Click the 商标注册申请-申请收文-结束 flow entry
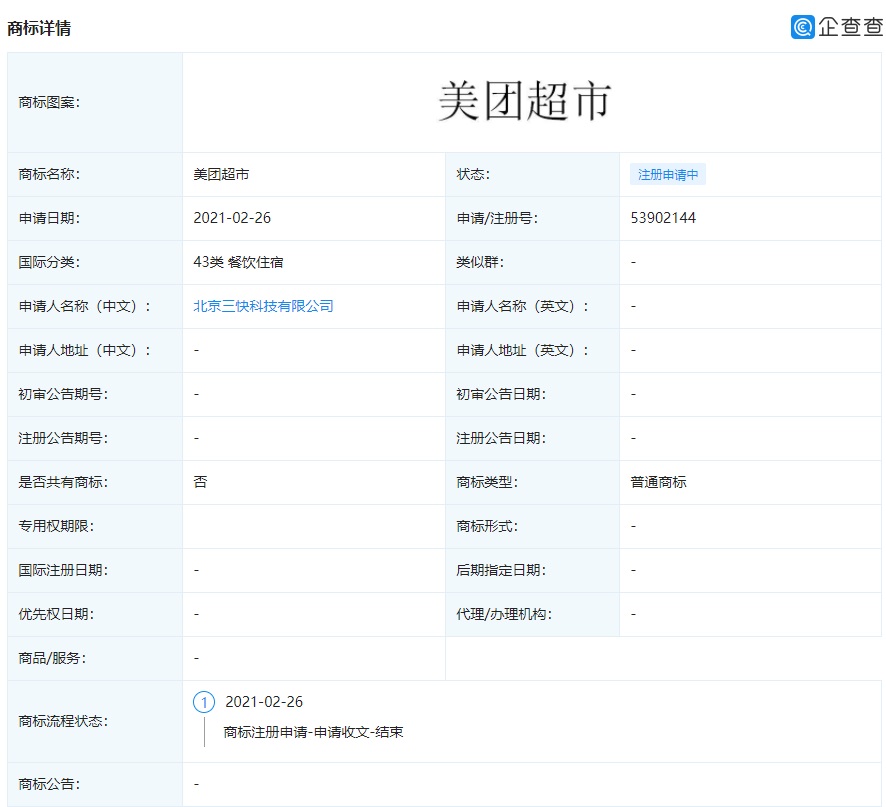Screen dimensions: 886x807 [x=313, y=732]
